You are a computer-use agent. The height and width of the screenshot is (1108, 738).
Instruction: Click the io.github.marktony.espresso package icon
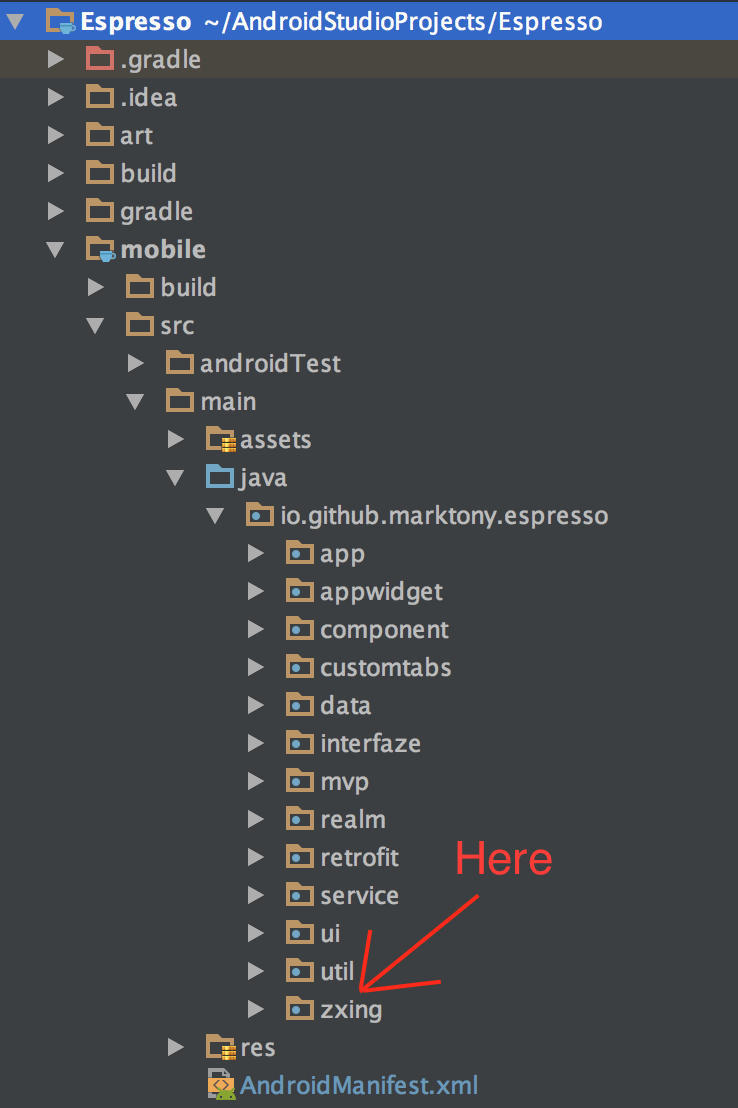259,515
